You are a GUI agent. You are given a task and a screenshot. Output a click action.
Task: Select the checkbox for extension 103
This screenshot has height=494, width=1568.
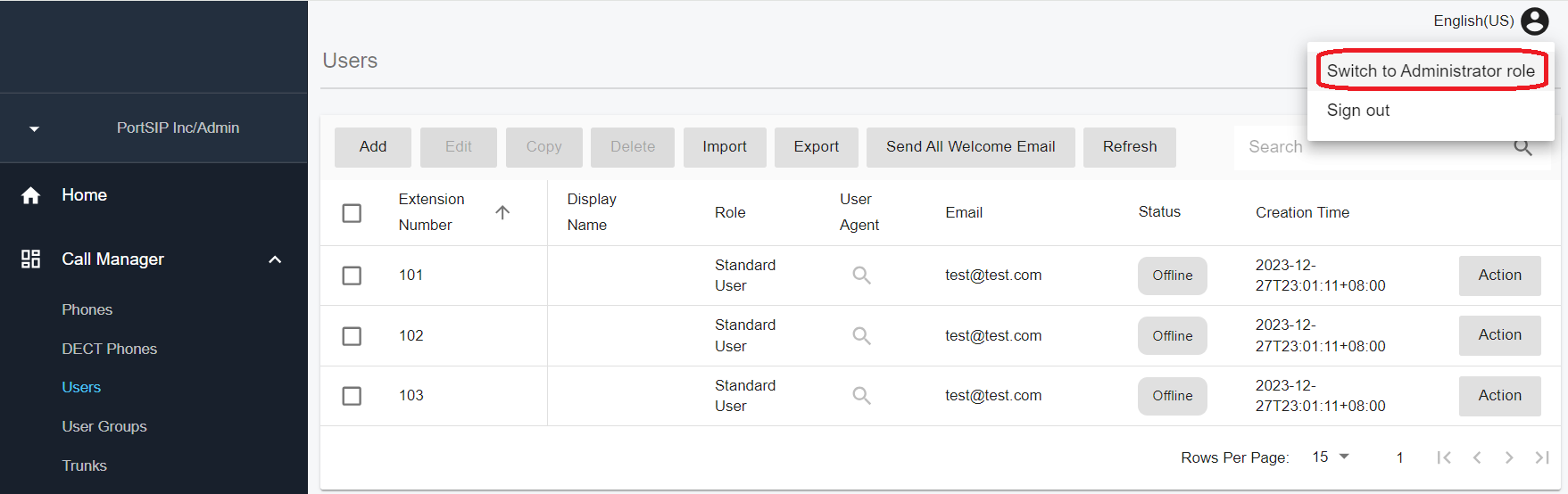(352, 396)
